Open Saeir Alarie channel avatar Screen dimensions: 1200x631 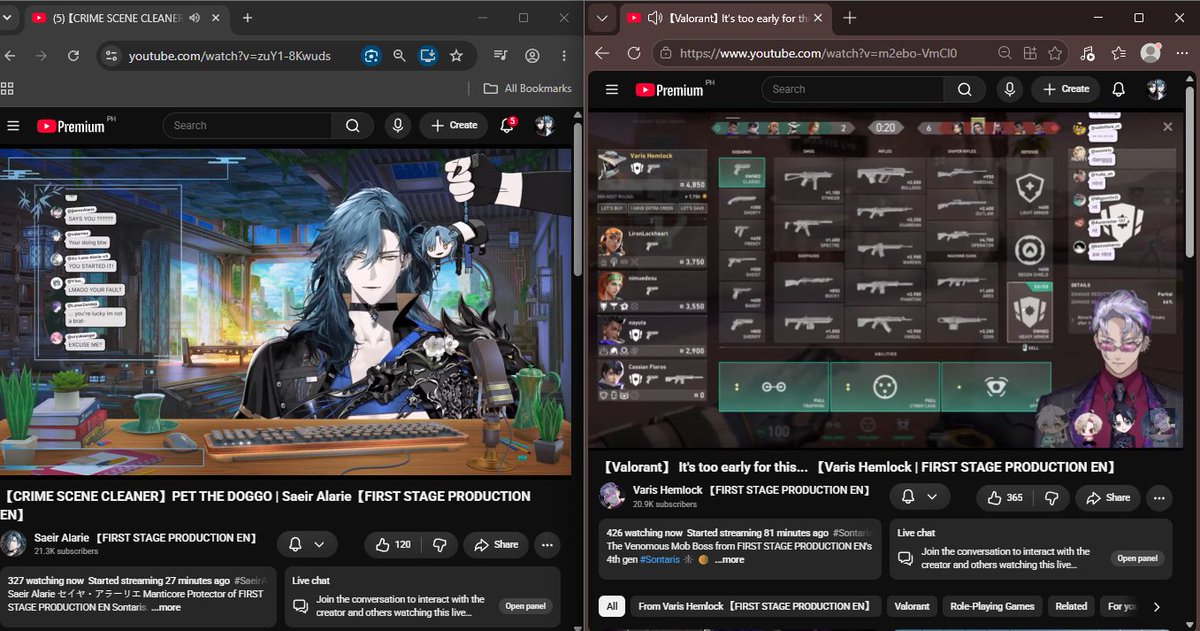(x=14, y=544)
